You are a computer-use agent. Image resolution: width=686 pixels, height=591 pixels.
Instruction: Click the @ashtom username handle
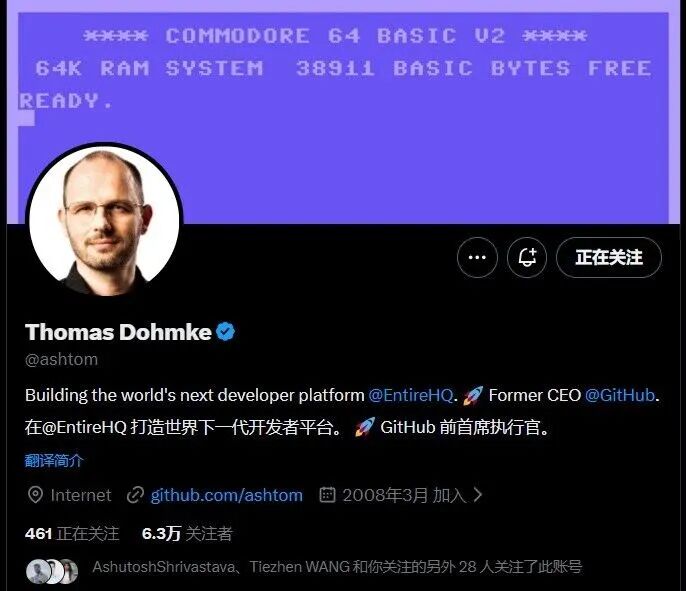pos(62,360)
